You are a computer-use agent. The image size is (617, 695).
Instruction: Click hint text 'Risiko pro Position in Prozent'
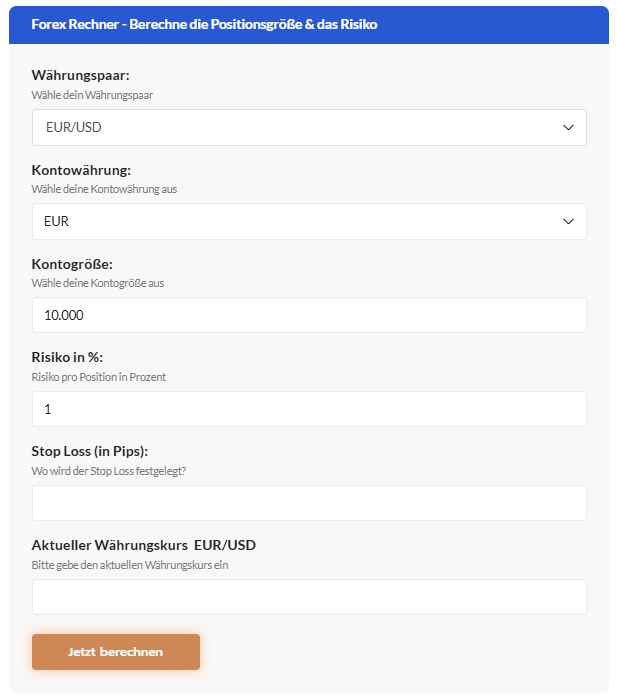(x=98, y=377)
